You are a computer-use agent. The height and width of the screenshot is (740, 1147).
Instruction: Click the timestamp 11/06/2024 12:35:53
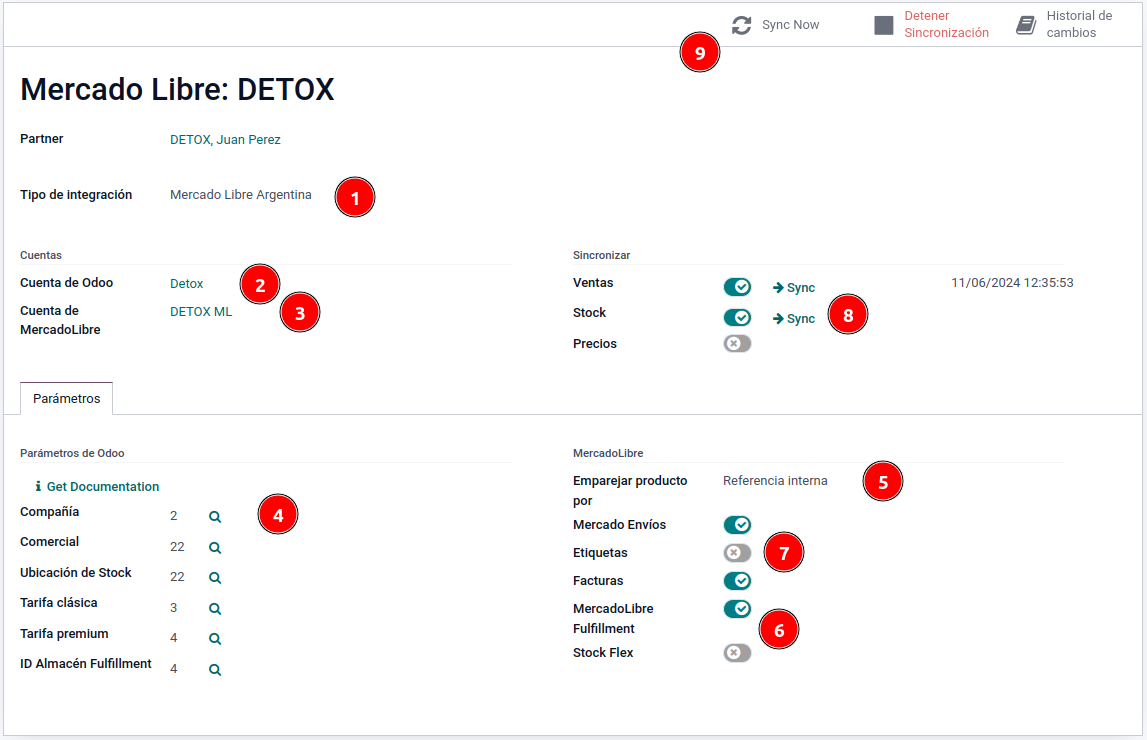point(1012,282)
